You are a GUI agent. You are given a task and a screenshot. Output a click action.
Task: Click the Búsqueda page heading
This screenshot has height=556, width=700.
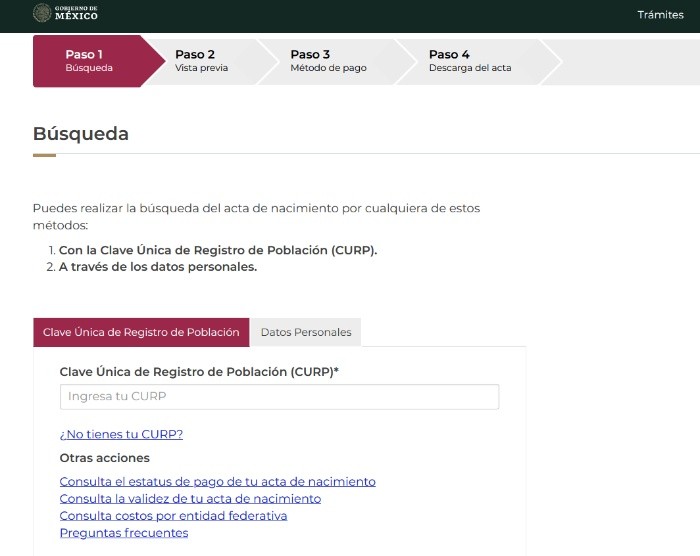tap(81, 134)
